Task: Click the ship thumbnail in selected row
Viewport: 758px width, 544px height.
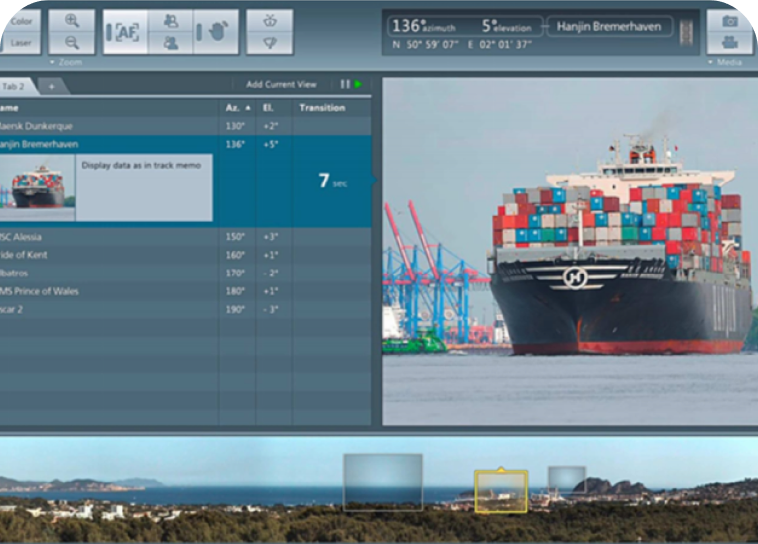Action: (x=37, y=188)
